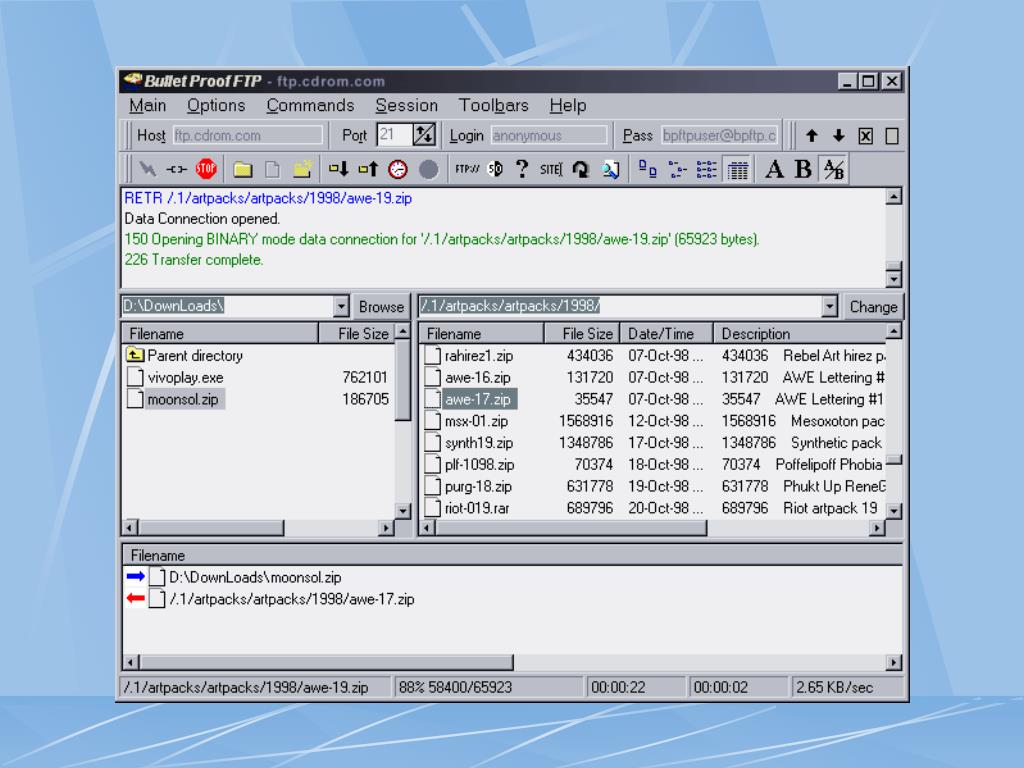Click the lightning-bolt connect icon
The image size is (1024, 768).
(148, 170)
